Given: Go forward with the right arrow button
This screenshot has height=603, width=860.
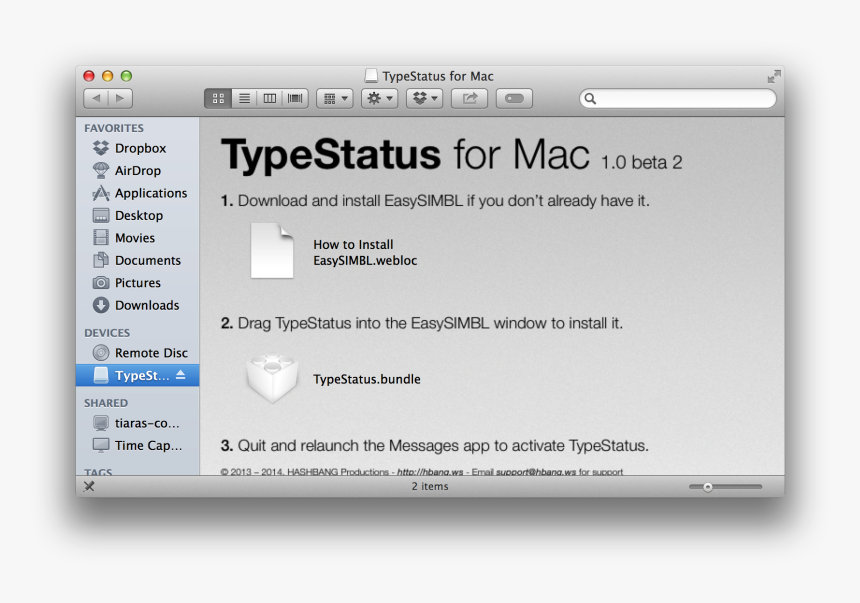Looking at the screenshot, I should [x=120, y=98].
